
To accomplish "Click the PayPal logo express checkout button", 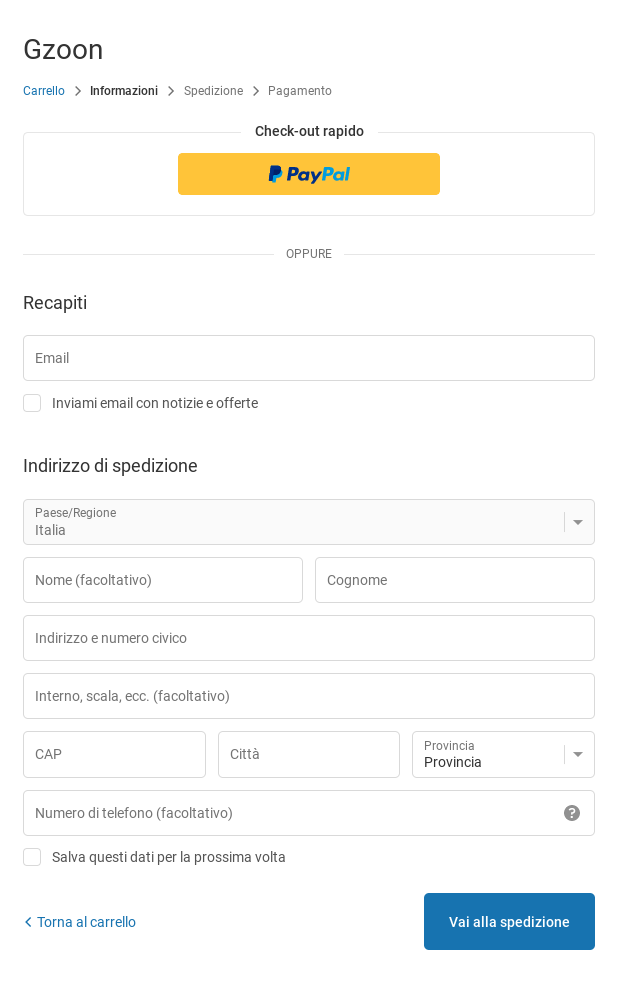I will pos(309,174).
